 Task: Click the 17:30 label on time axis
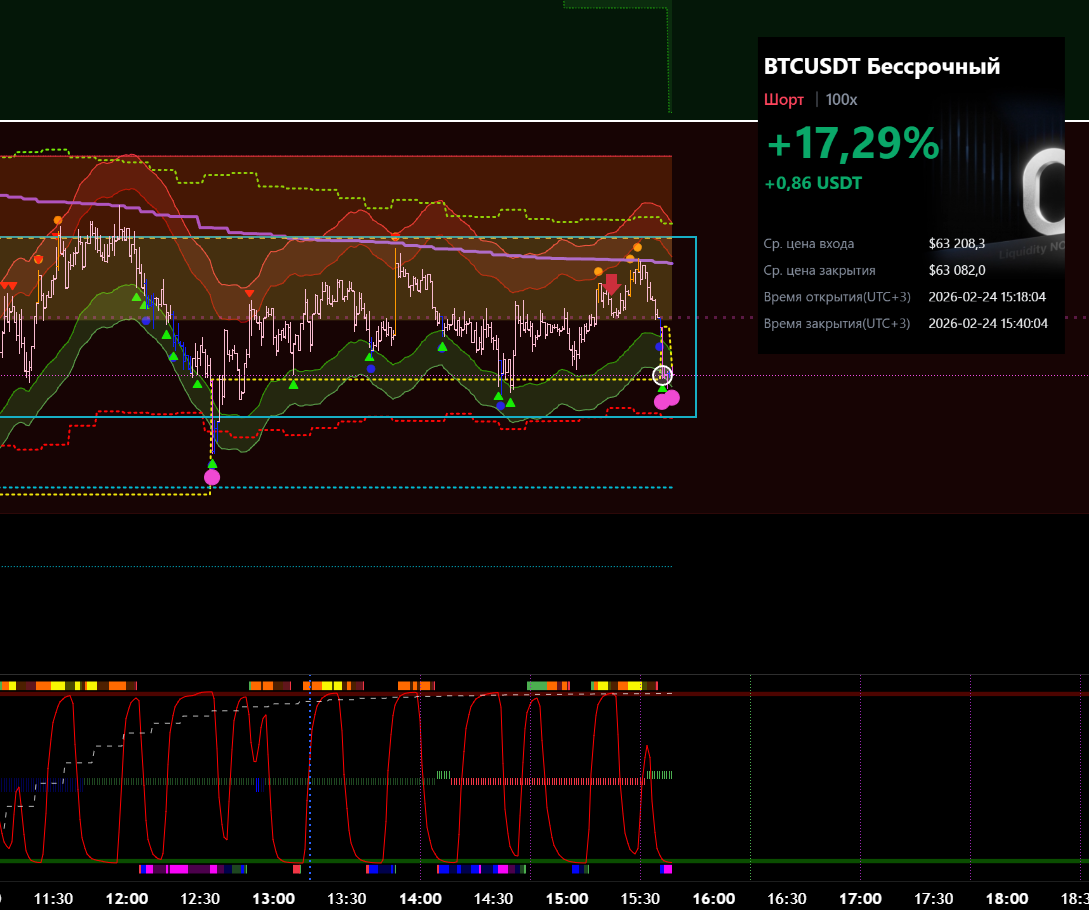point(934,898)
